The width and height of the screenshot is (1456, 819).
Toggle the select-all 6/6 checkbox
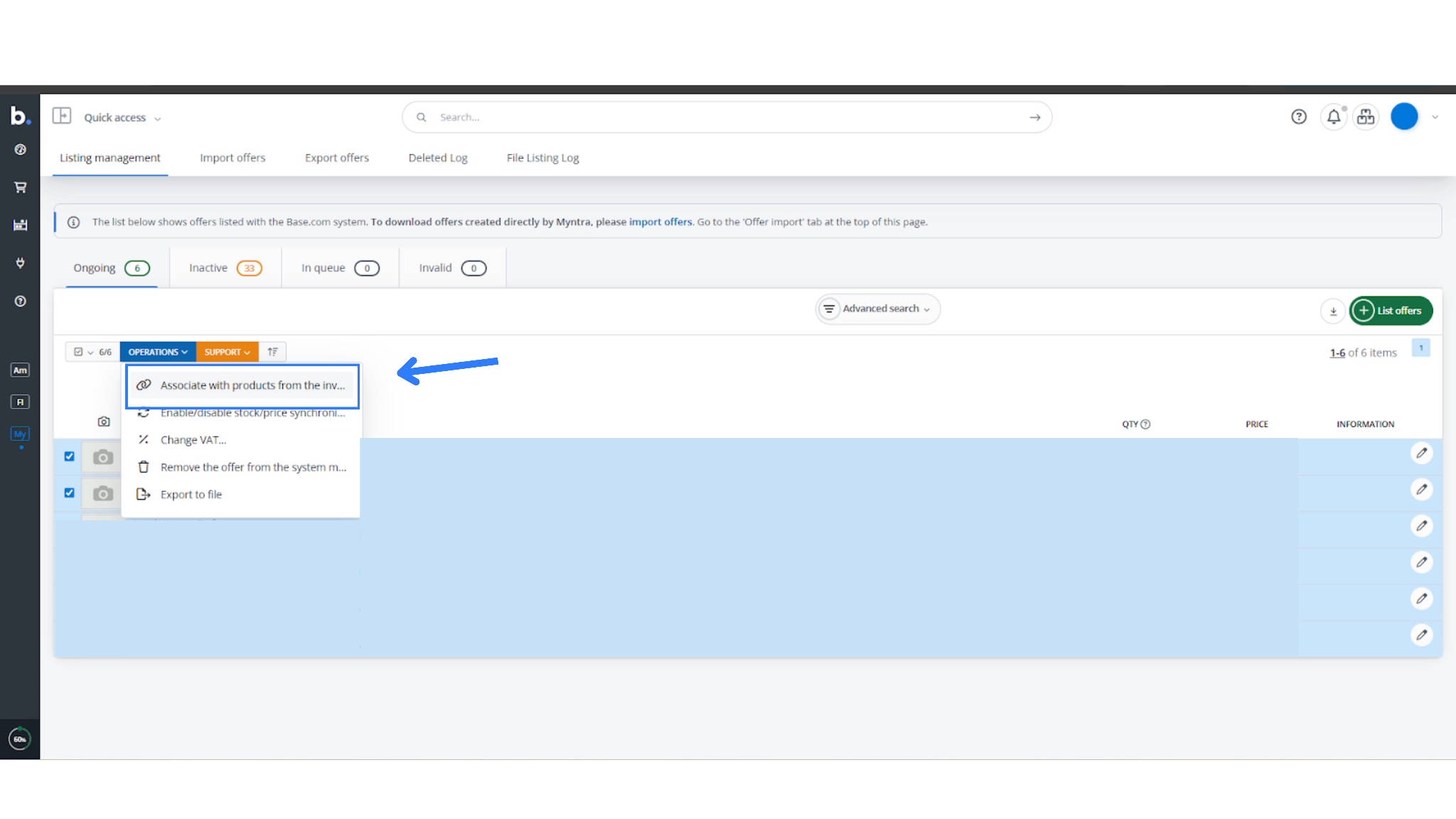pyautogui.click(x=78, y=352)
